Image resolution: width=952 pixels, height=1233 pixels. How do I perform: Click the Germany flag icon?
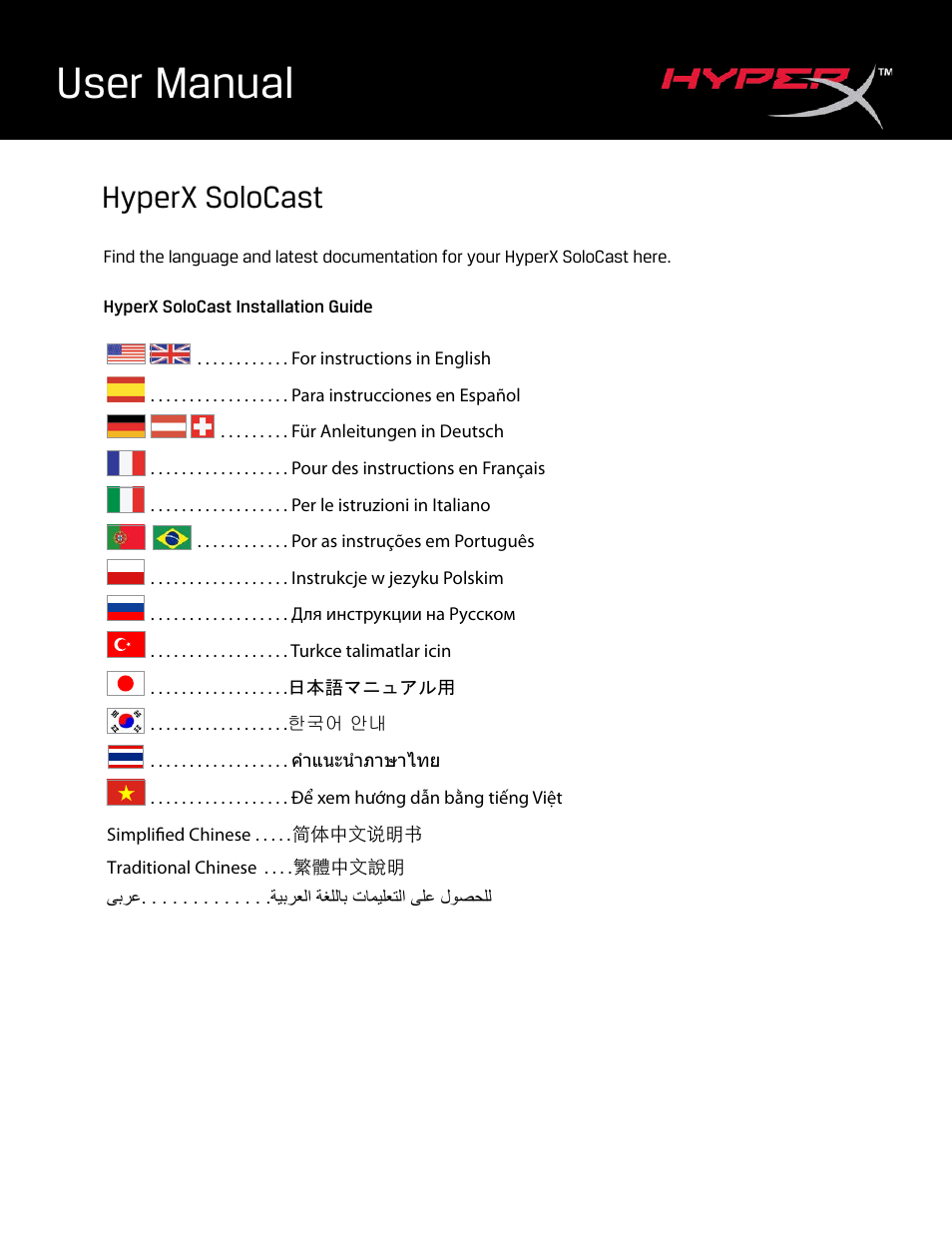point(126,426)
